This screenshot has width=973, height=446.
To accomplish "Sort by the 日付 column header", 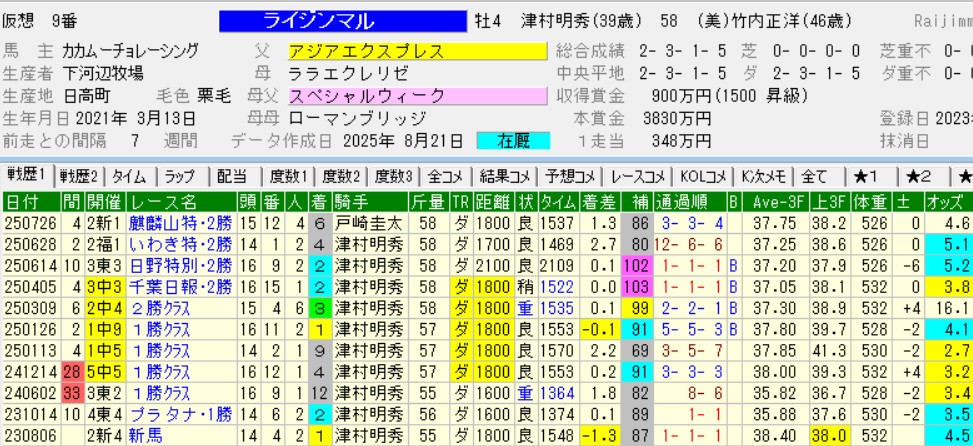I will click(23, 201).
